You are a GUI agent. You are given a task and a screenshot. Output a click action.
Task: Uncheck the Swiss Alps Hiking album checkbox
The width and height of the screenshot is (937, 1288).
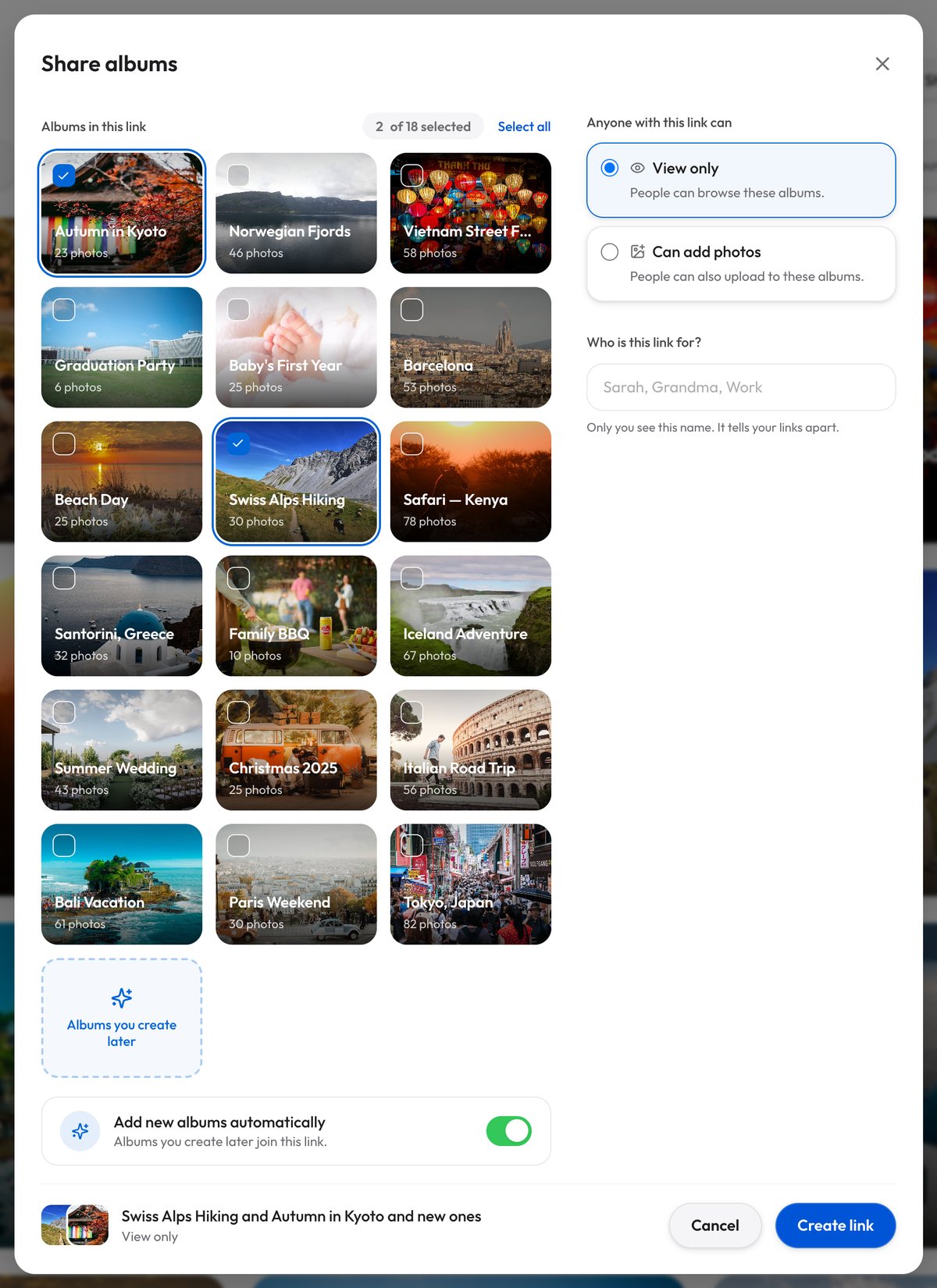click(x=238, y=443)
